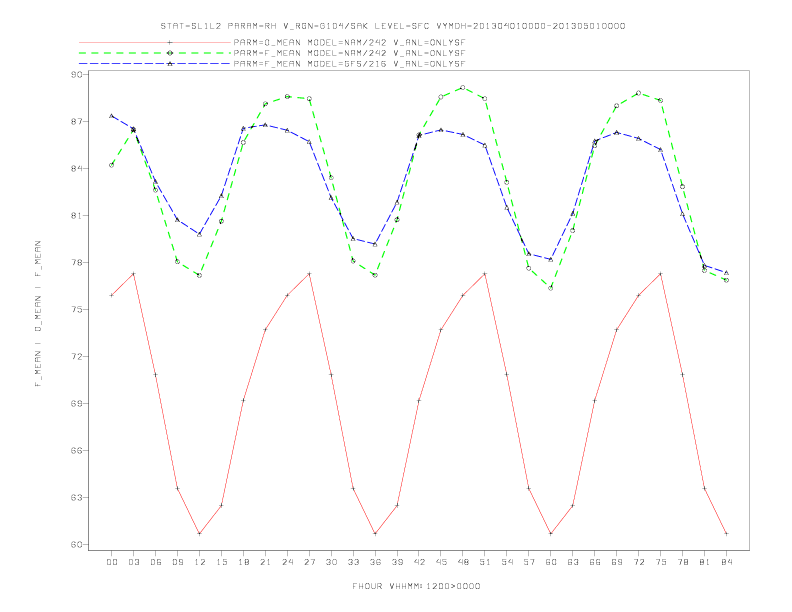Click the y-axis tick value 78
The image size is (792, 612).
(x=77, y=263)
